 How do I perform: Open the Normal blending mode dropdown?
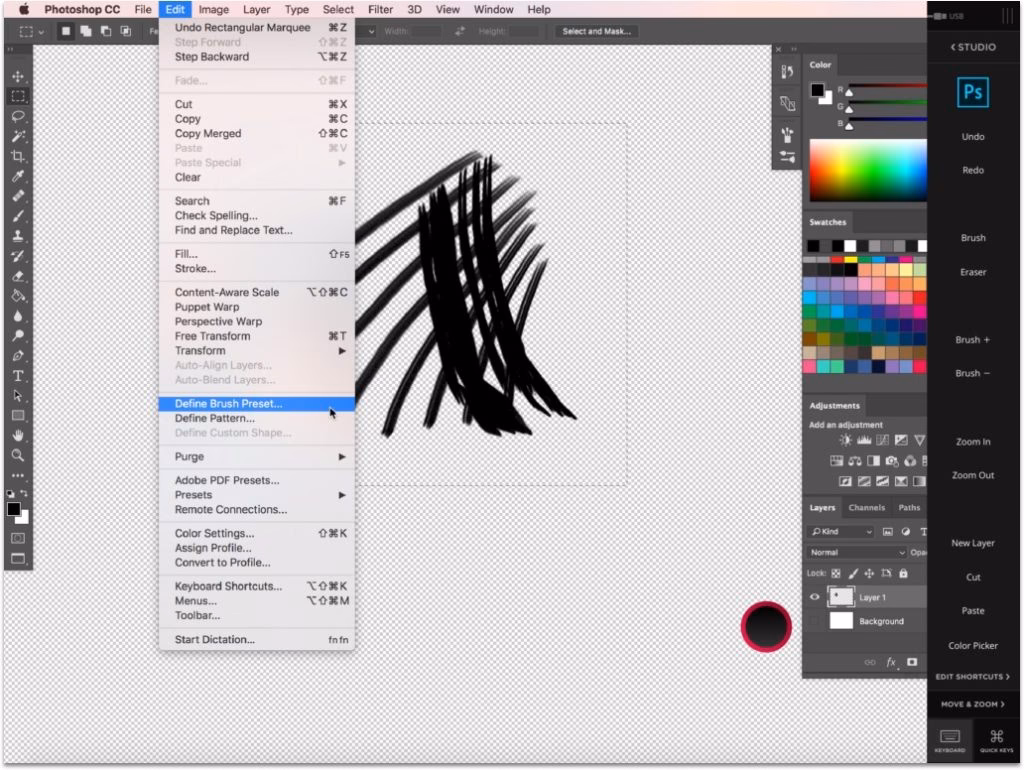[855, 552]
